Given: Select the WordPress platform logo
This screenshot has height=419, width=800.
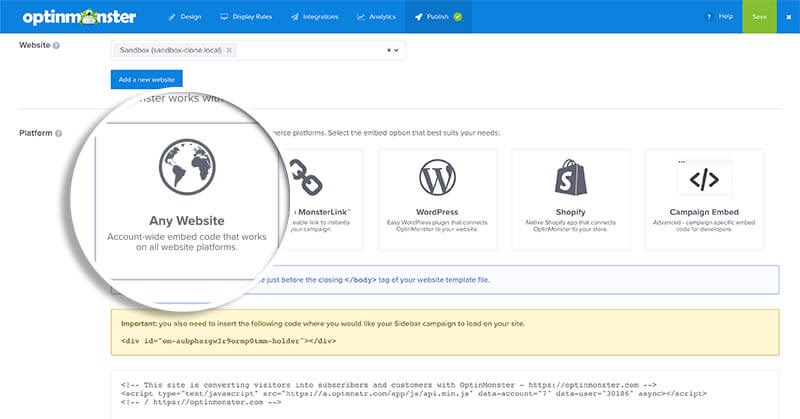Looking at the screenshot, I should (x=437, y=178).
